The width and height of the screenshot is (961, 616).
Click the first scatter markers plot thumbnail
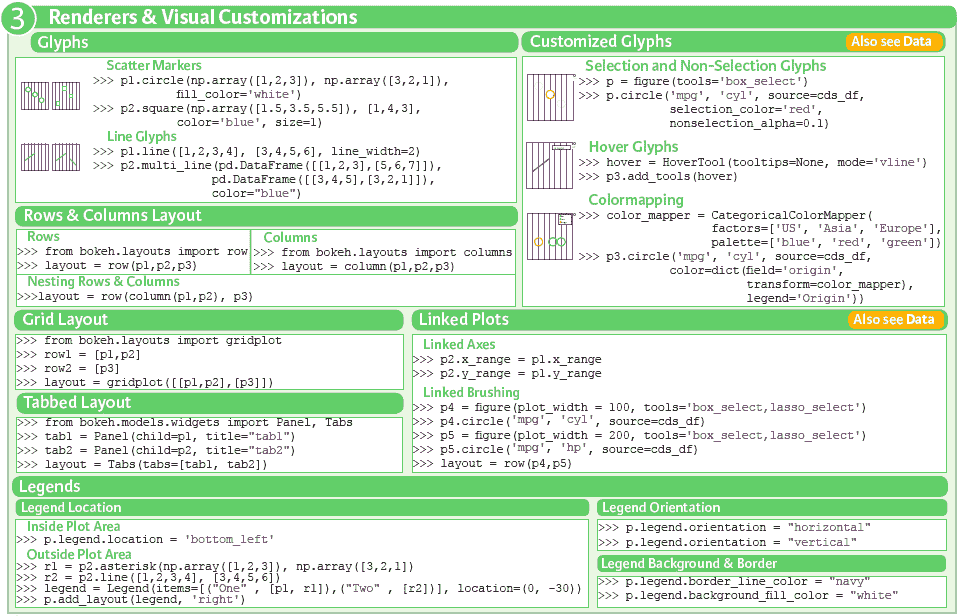(x=35, y=97)
